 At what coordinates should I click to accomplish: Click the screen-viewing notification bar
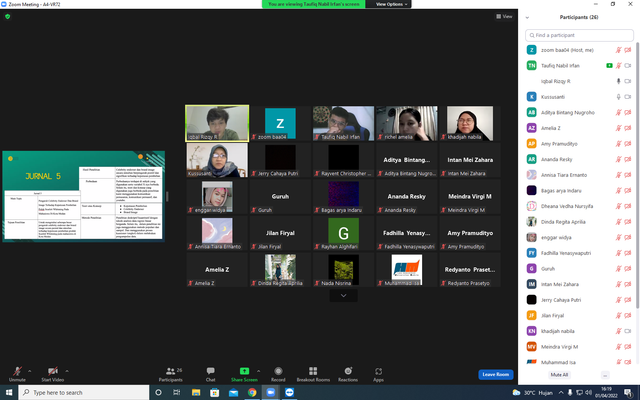pyautogui.click(x=313, y=4)
